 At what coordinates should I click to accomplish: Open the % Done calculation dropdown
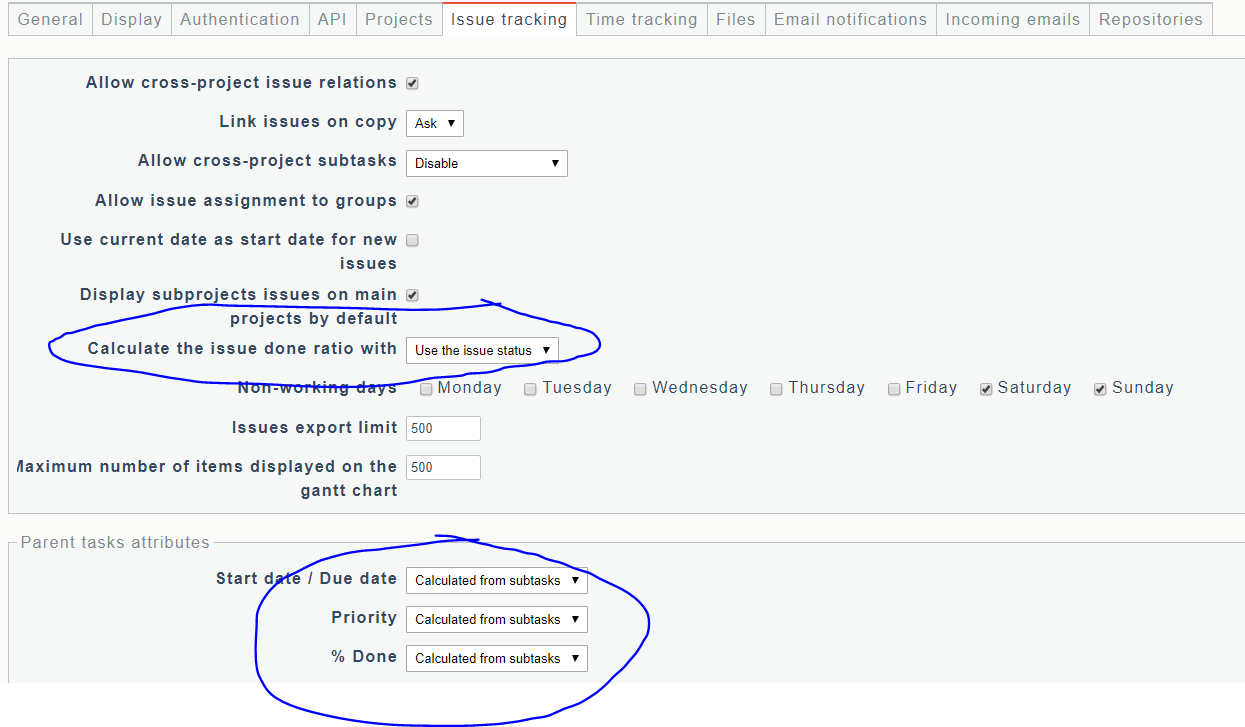(x=497, y=658)
